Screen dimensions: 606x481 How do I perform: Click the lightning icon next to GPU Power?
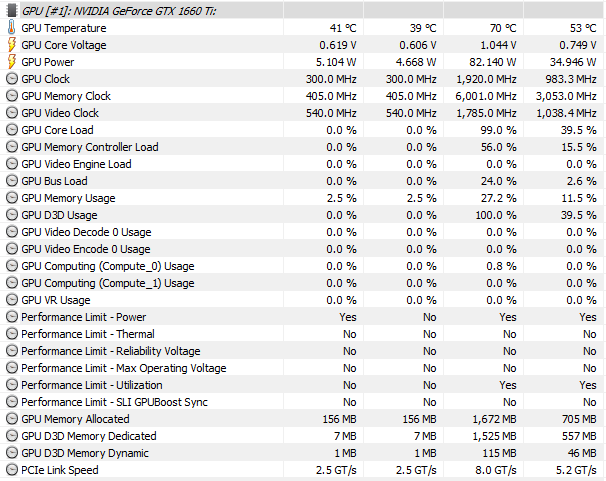point(12,62)
